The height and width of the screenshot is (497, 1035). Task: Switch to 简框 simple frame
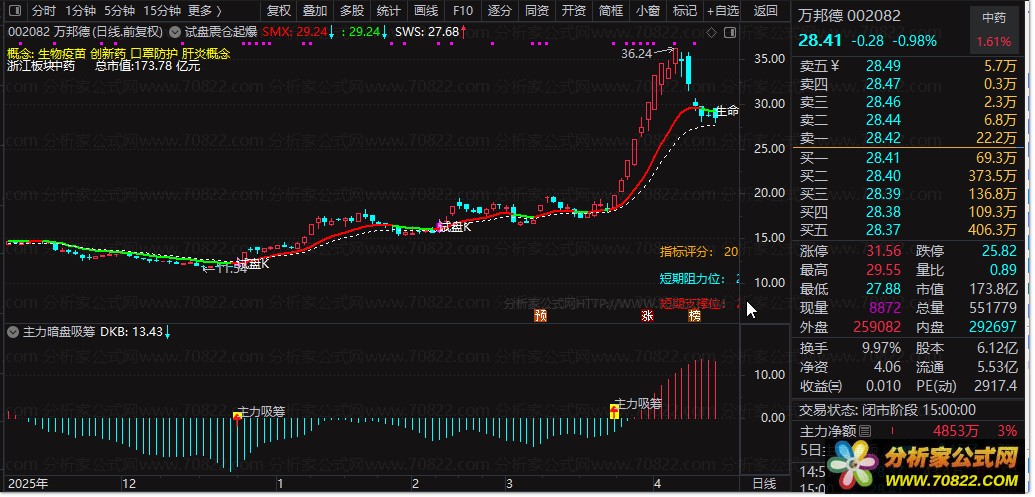point(611,11)
